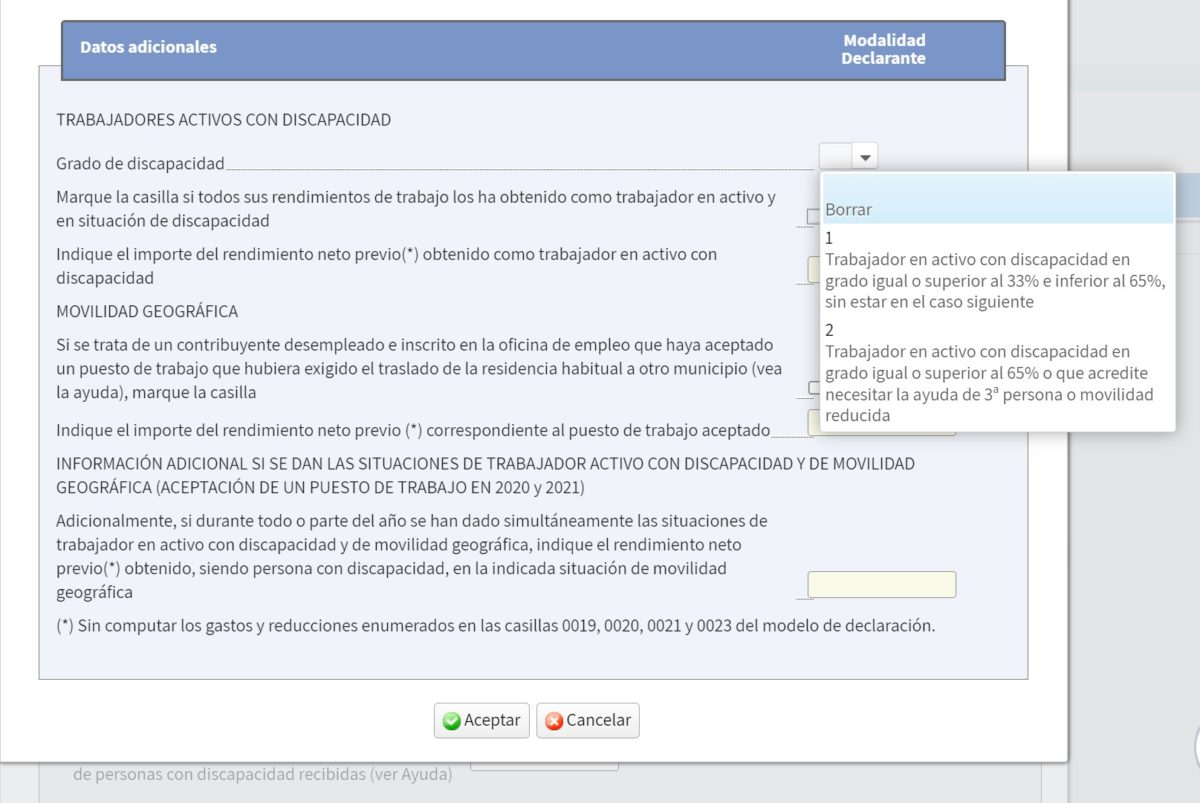1200x803 pixels.
Task: Click the MOVILIDAD GEOGRÁFICA section heading
Action: [147, 312]
